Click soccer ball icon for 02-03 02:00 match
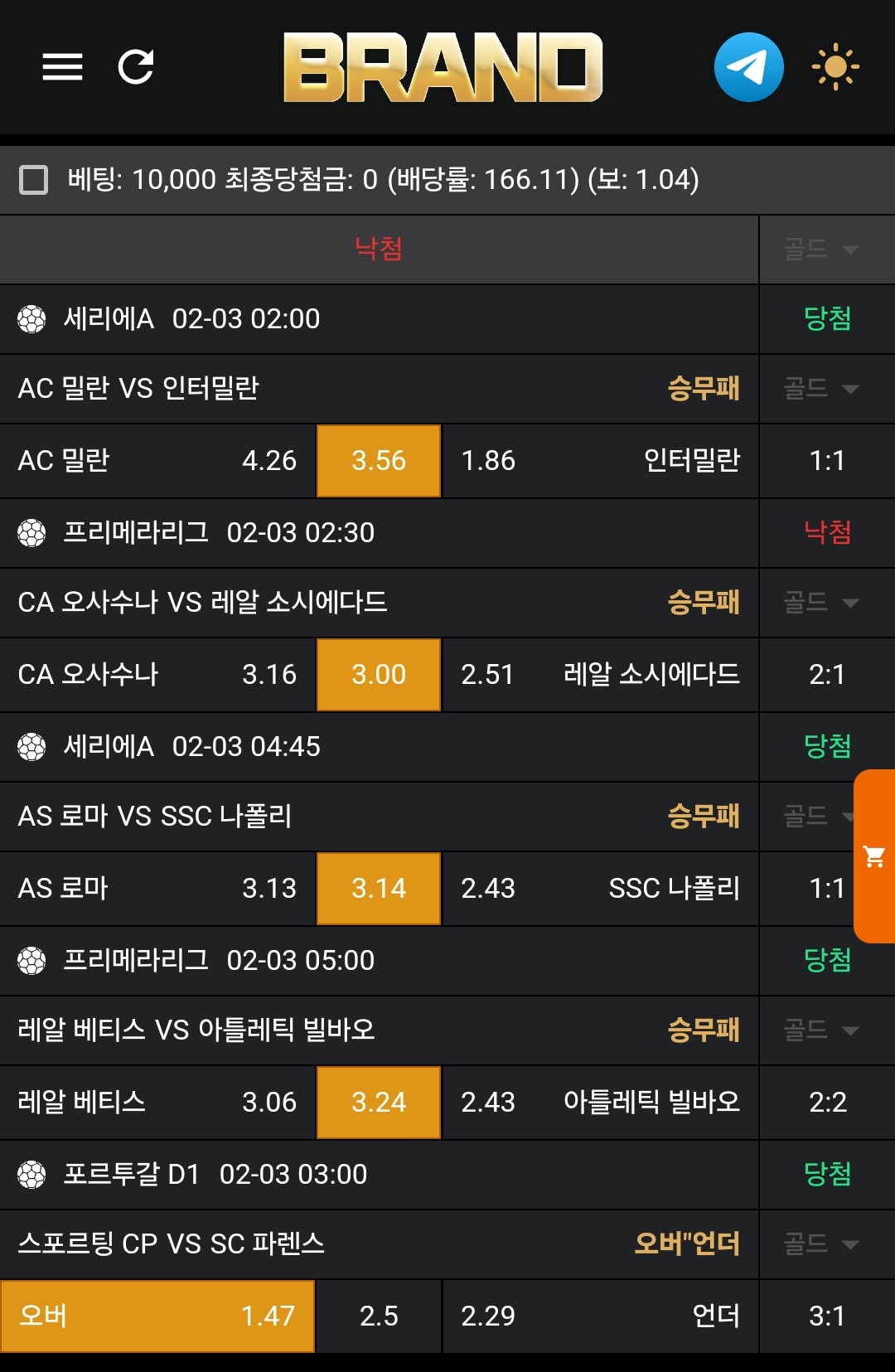The width and height of the screenshot is (895, 1372). pos(31,319)
